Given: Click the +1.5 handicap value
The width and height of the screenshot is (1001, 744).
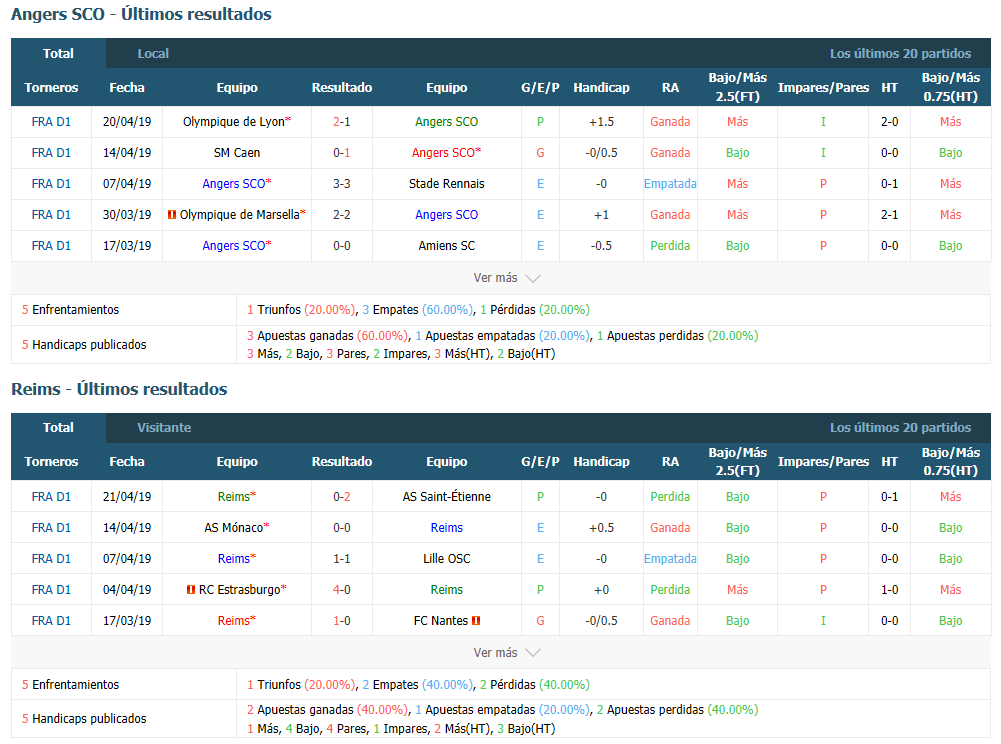Looking at the screenshot, I should pyautogui.click(x=601, y=121).
